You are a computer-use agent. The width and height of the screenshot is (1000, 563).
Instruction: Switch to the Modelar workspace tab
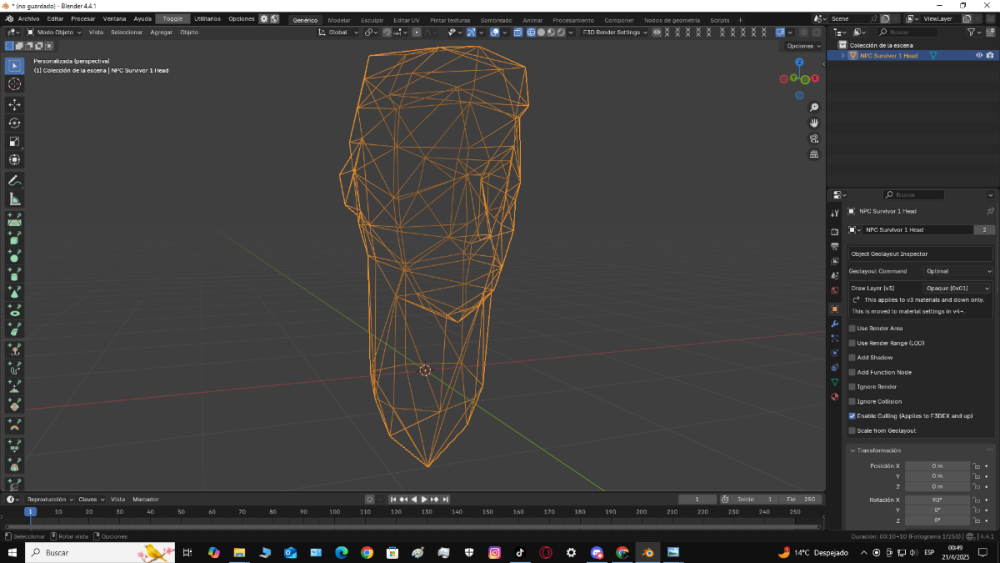click(x=340, y=20)
